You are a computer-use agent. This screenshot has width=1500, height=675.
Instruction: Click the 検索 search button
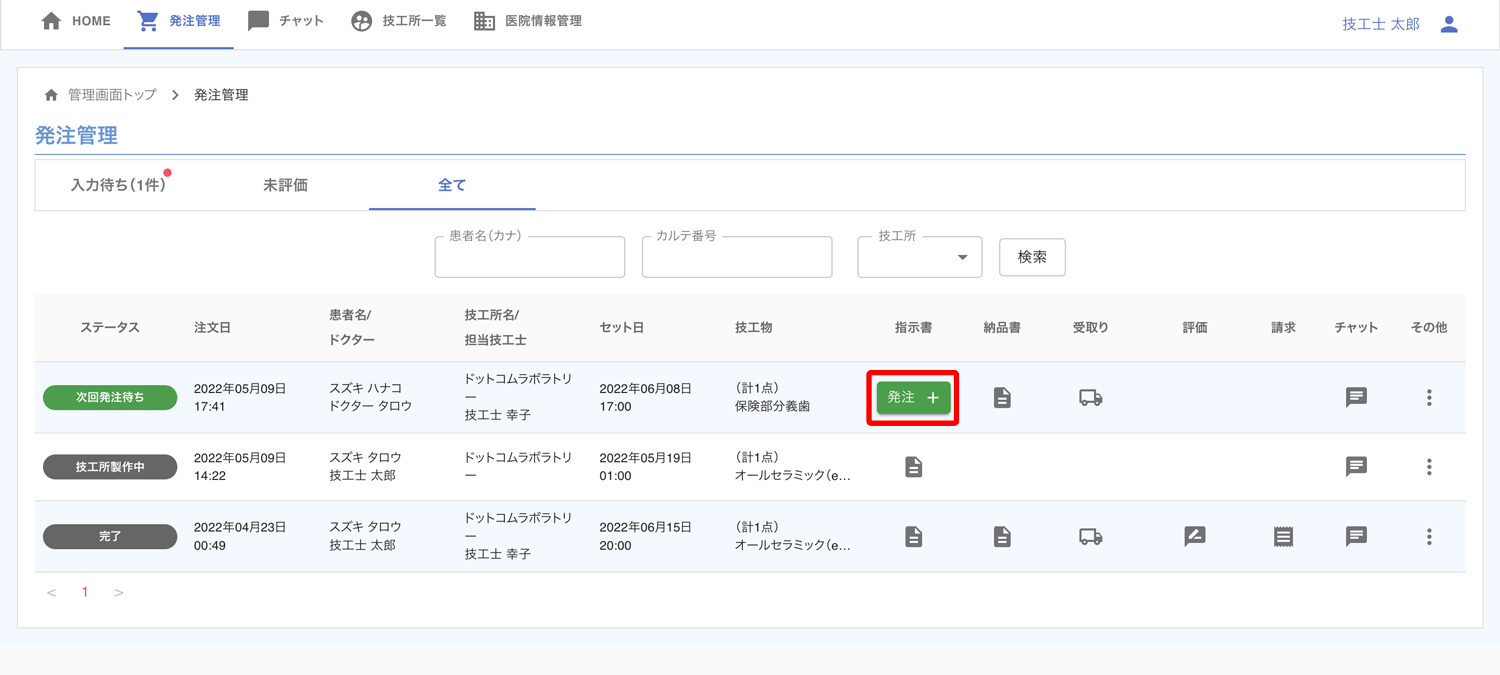(x=1032, y=257)
